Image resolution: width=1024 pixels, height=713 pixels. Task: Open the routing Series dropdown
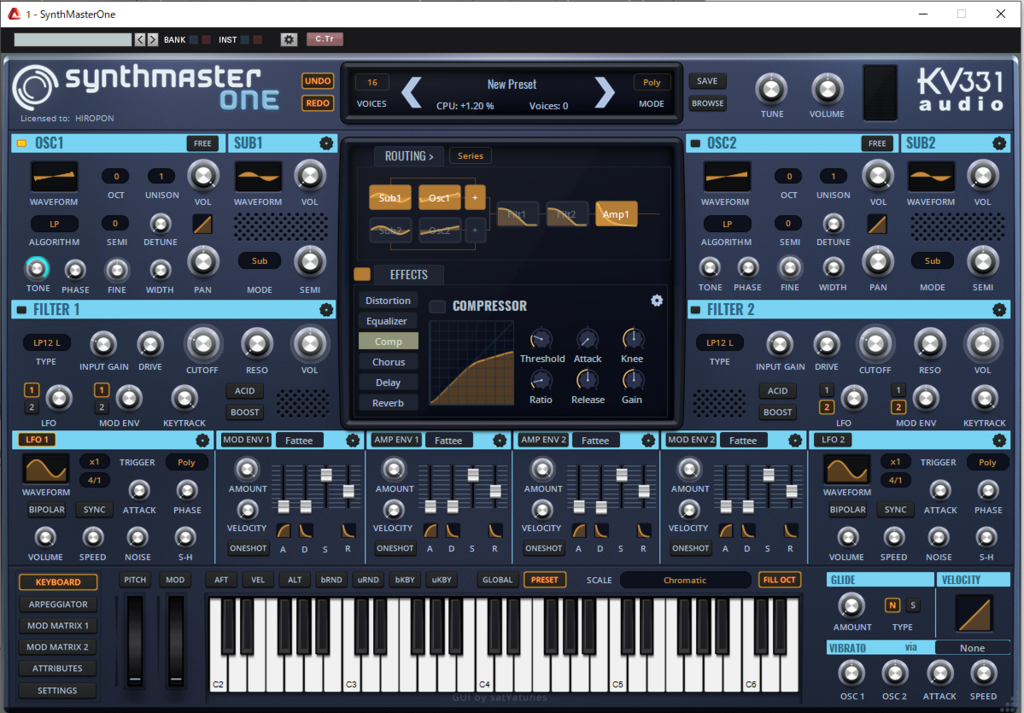470,156
